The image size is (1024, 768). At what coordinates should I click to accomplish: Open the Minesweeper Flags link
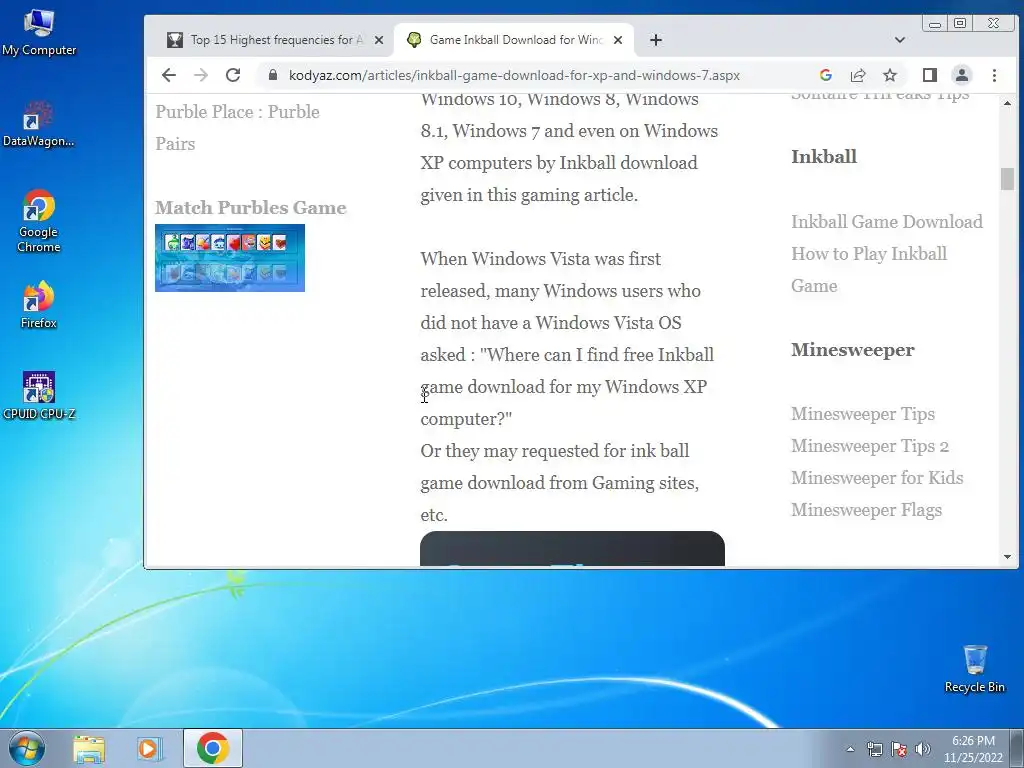pyautogui.click(x=867, y=509)
